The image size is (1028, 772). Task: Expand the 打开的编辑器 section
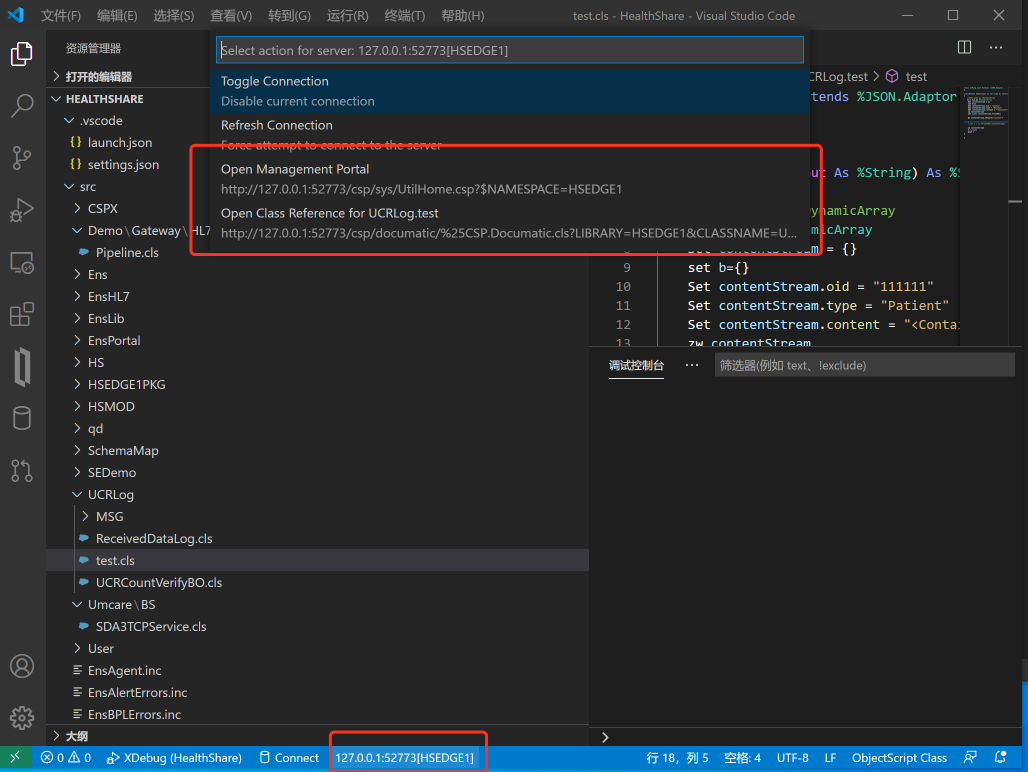[98, 77]
